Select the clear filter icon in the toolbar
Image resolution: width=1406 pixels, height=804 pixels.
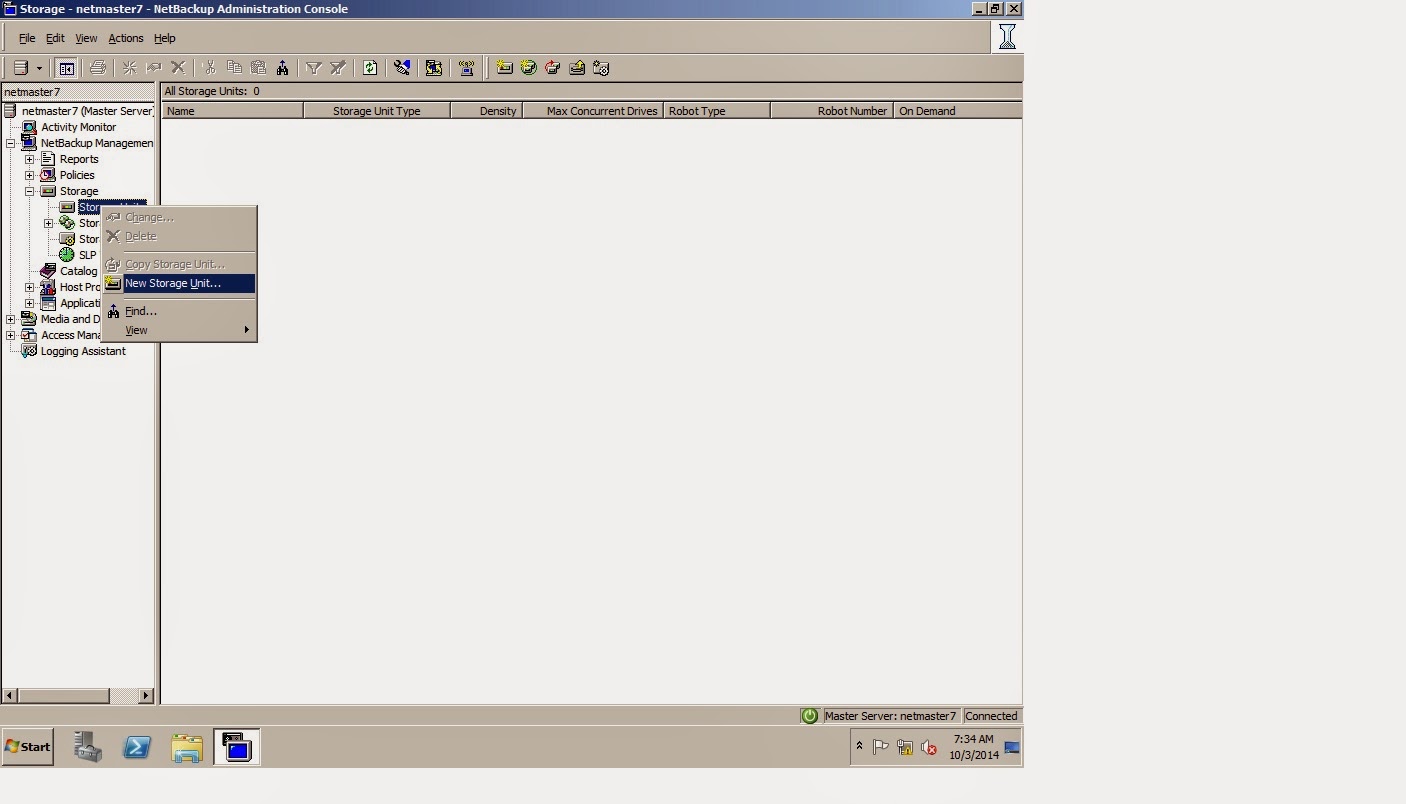pyautogui.click(x=337, y=67)
